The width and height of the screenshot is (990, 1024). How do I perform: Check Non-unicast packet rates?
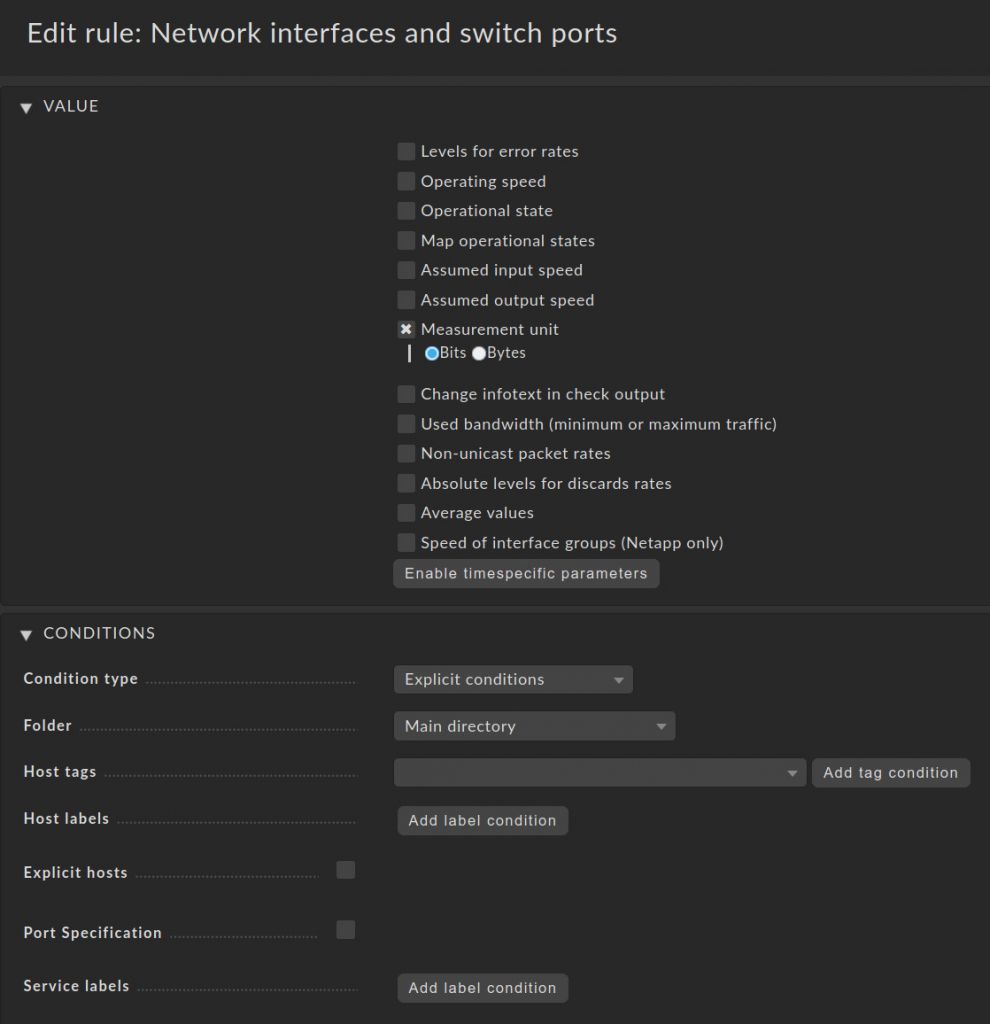click(406, 453)
